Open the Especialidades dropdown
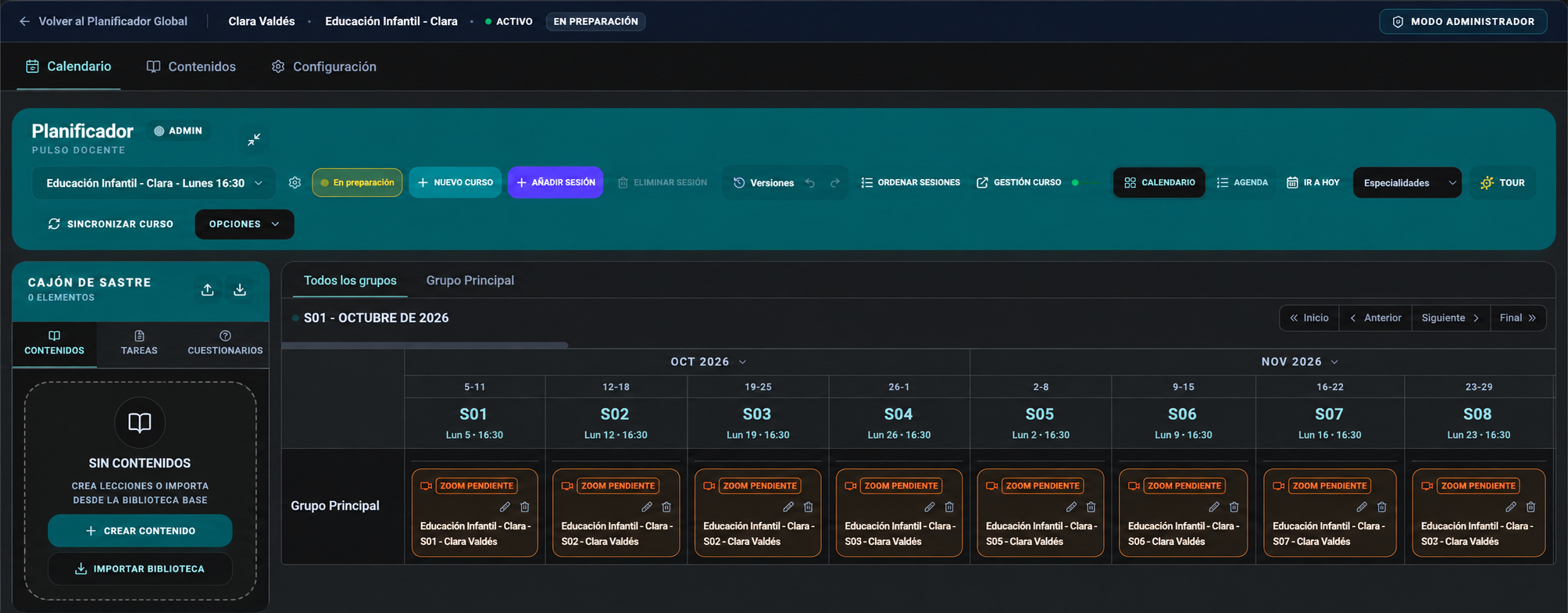The image size is (1568, 613). [1407, 183]
